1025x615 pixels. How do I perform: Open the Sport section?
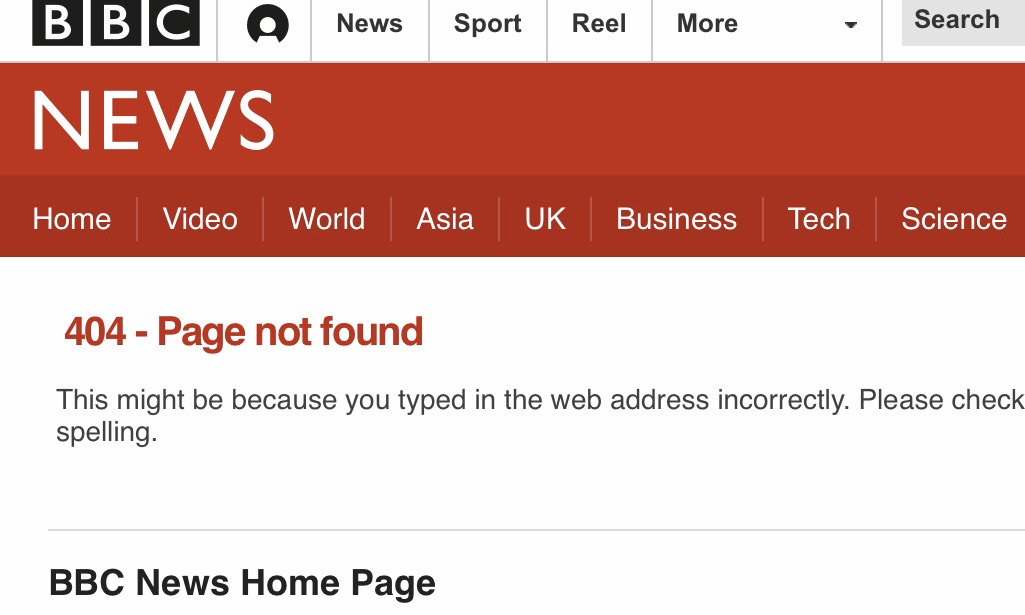pos(487,24)
